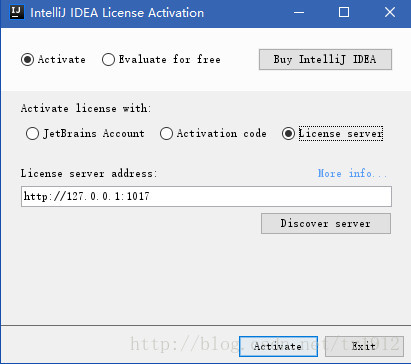The height and width of the screenshot is (364, 411).
Task: Focus the License server address text field
Action: pyautogui.click(x=206, y=196)
